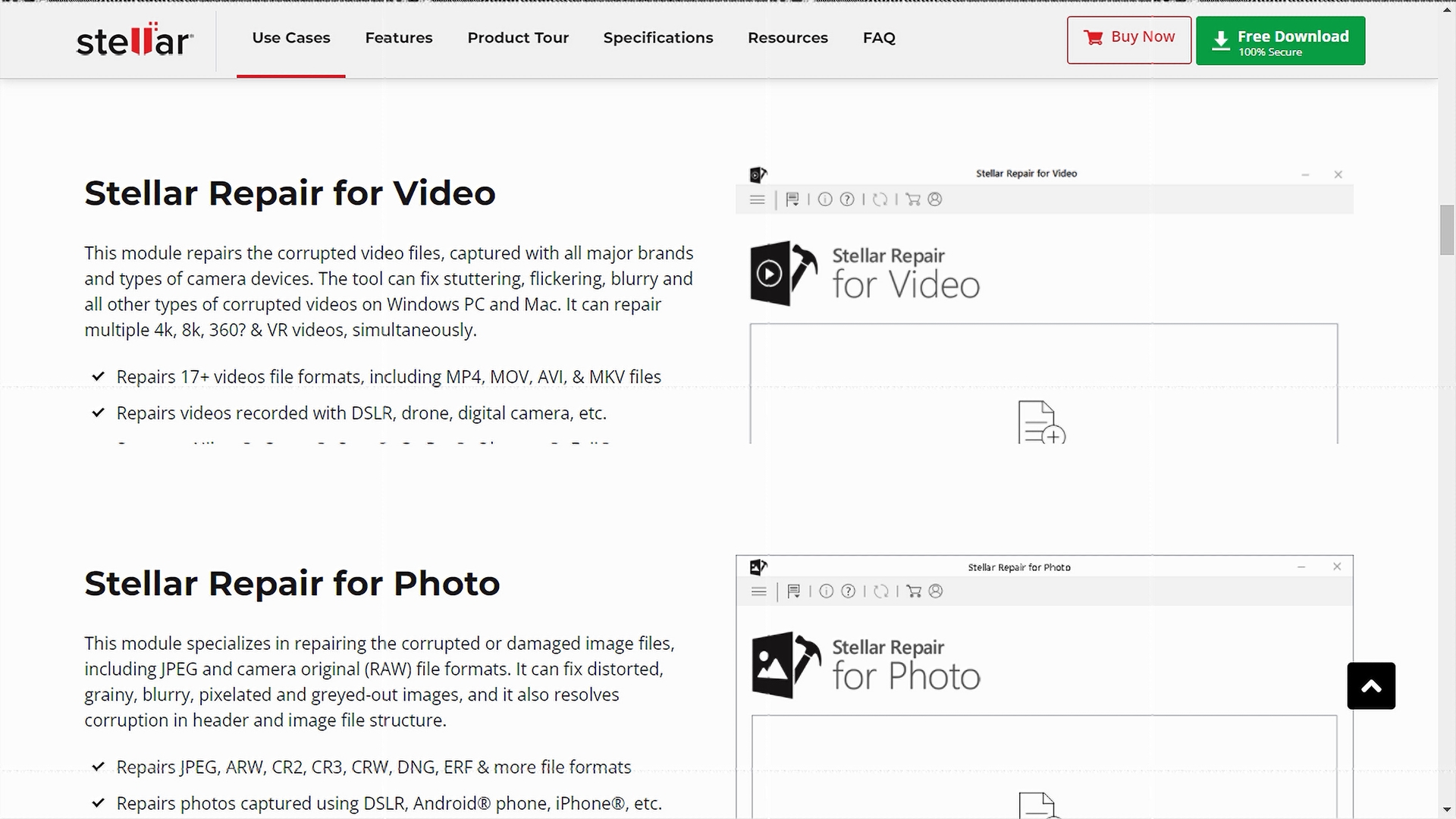
Task: Close the Stellar Repair for Video window
Action: tap(1338, 175)
